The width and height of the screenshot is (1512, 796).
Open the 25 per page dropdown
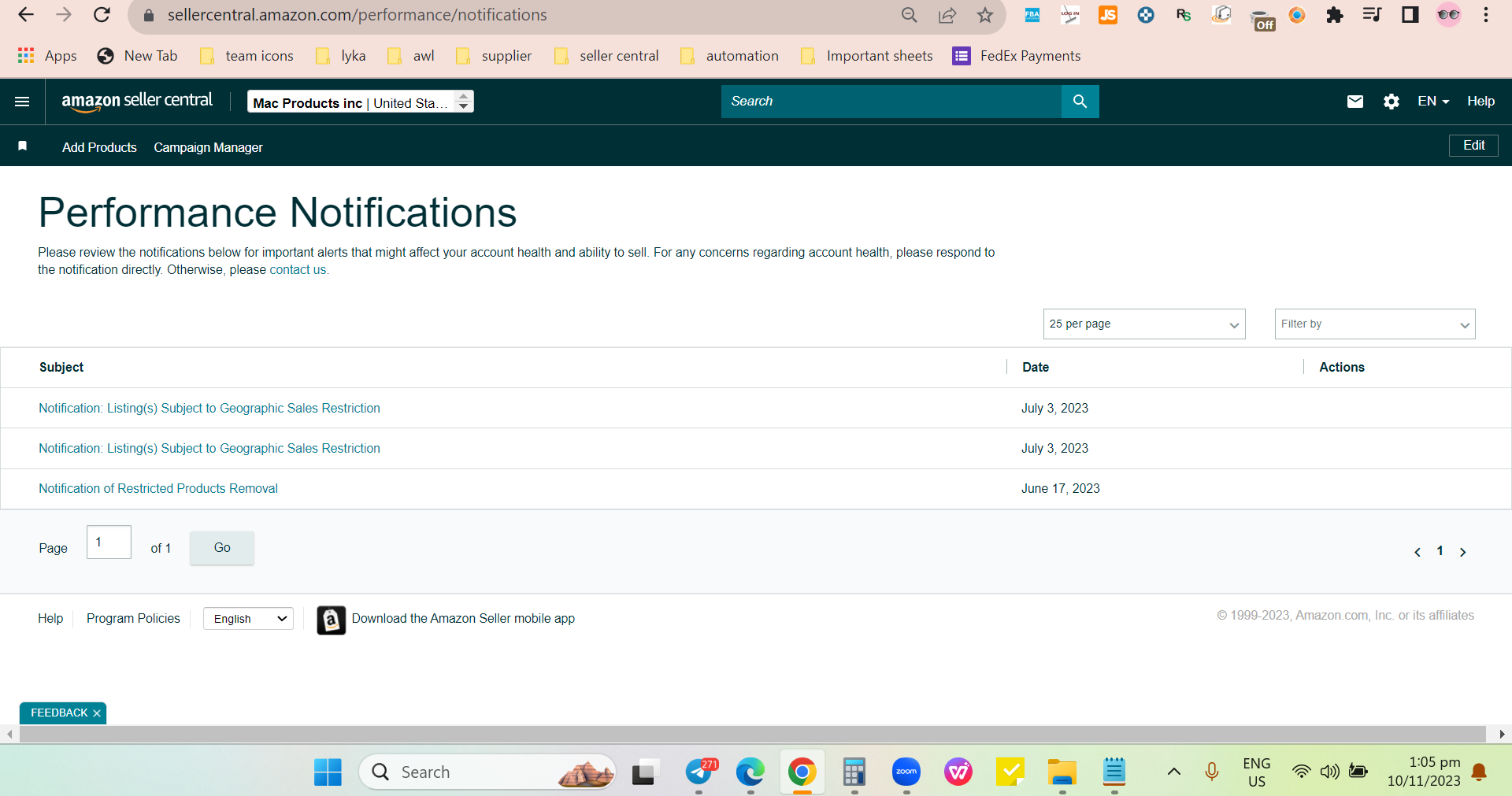tap(1143, 324)
